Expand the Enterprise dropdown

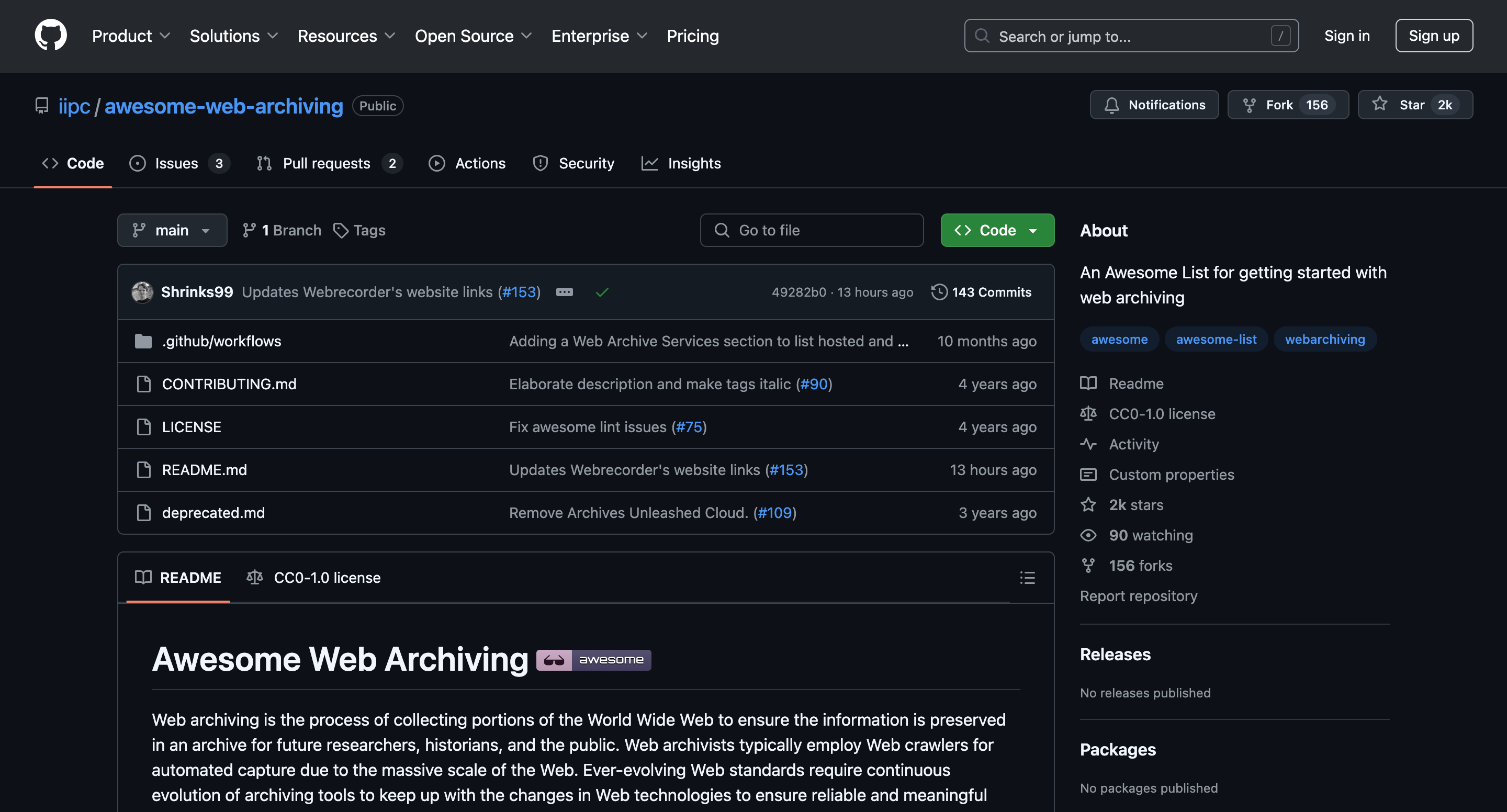tap(600, 36)
